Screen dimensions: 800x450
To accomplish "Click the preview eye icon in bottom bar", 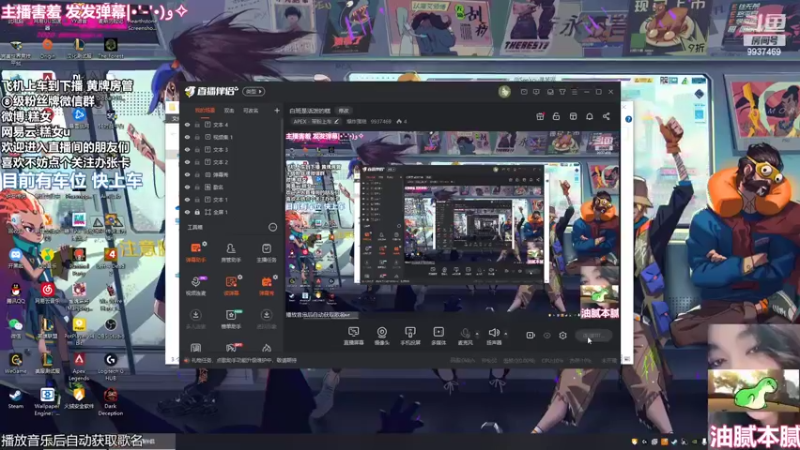I will coord(547,335).
